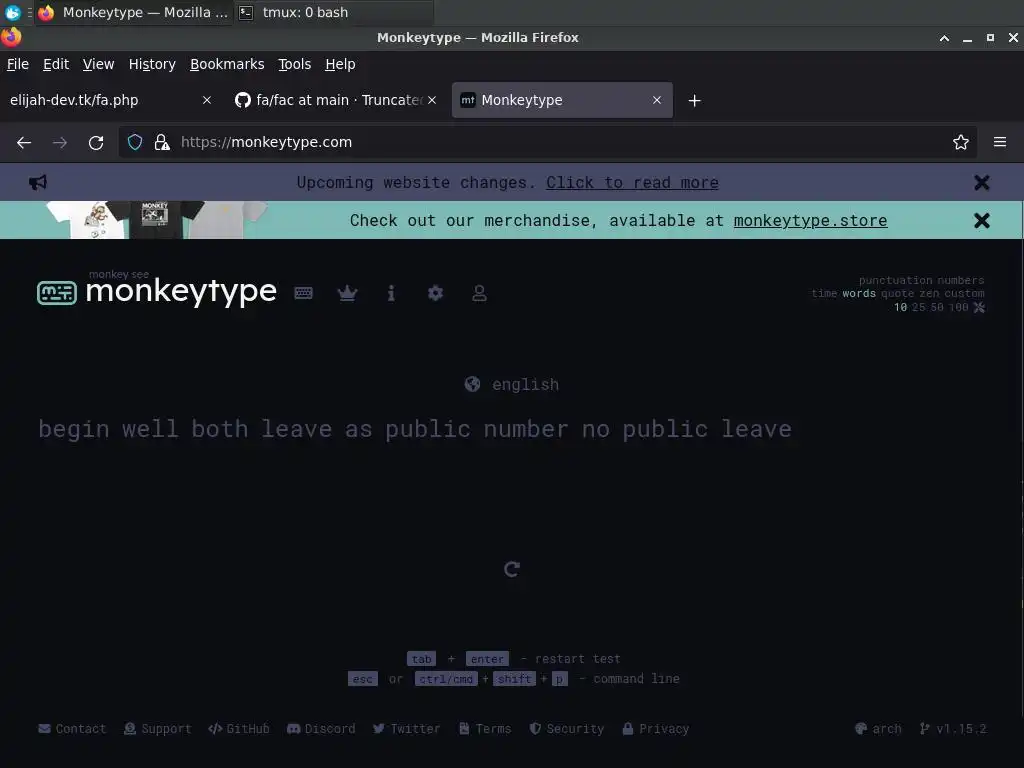Restart the test with the refresh icon
The image size is (1024, 768).
[512, 569]
